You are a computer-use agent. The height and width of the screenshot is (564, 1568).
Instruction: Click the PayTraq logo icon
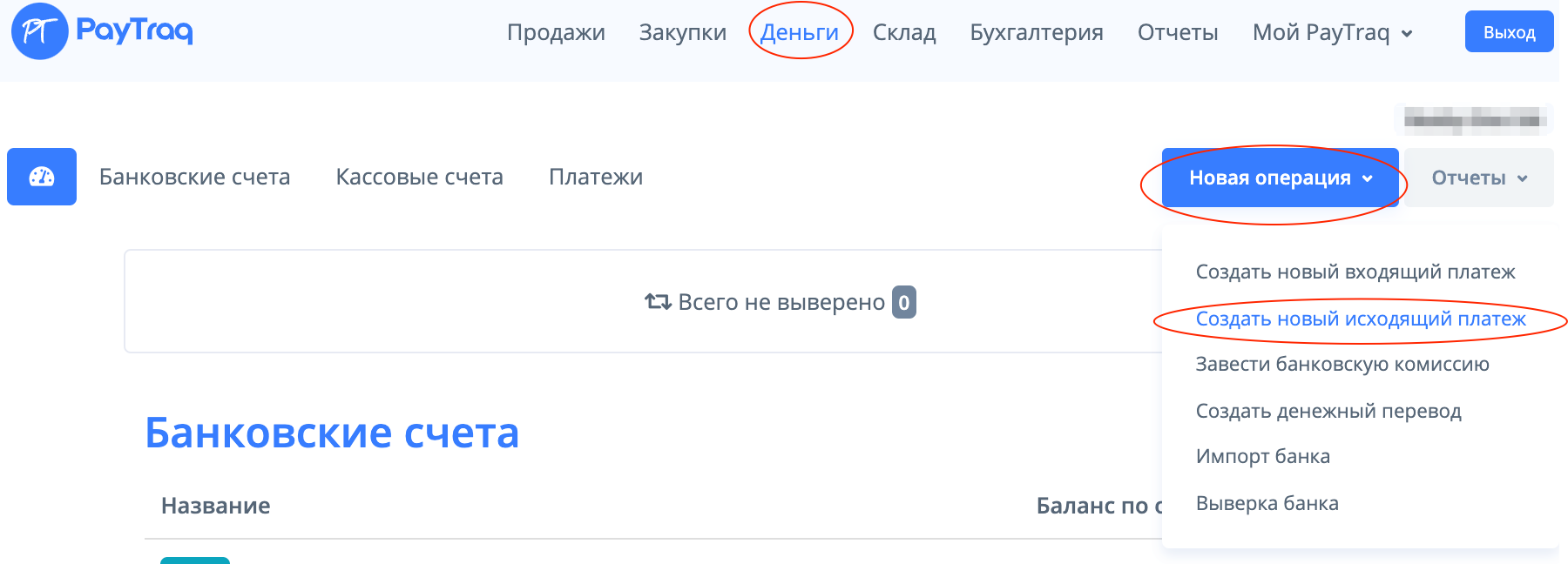[39, 31]
